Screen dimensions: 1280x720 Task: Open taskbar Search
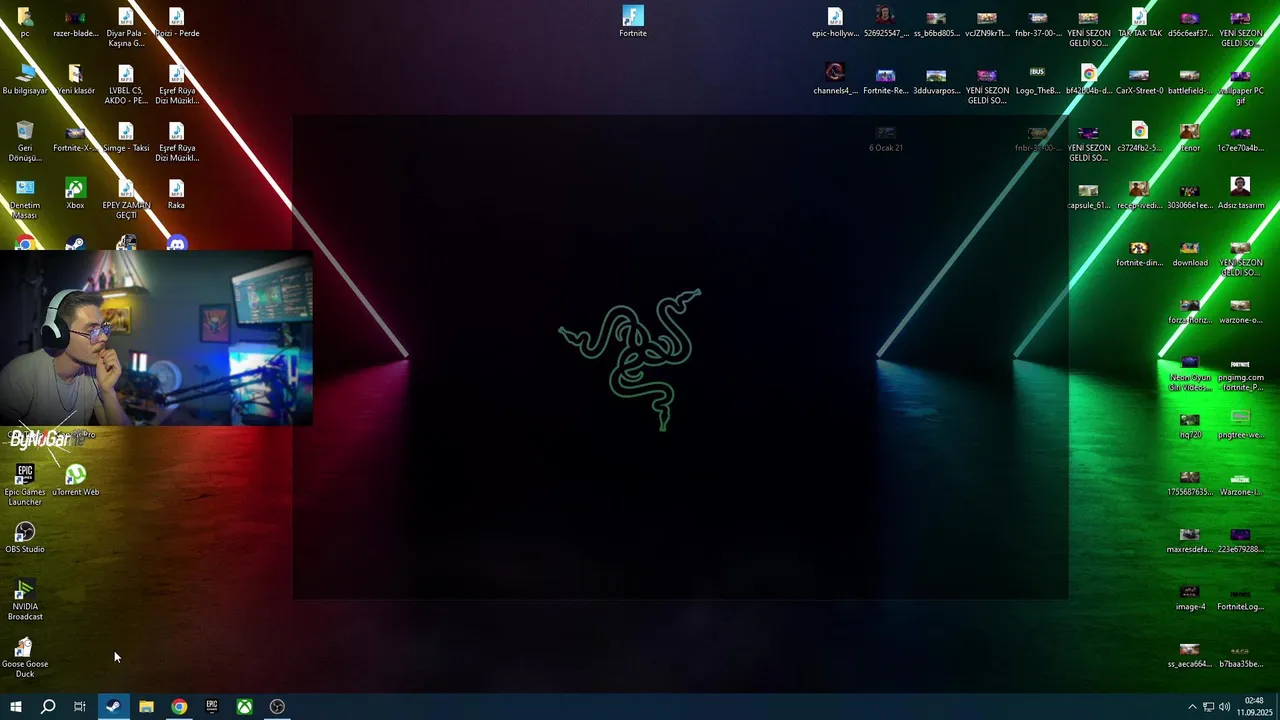[47, 707]
